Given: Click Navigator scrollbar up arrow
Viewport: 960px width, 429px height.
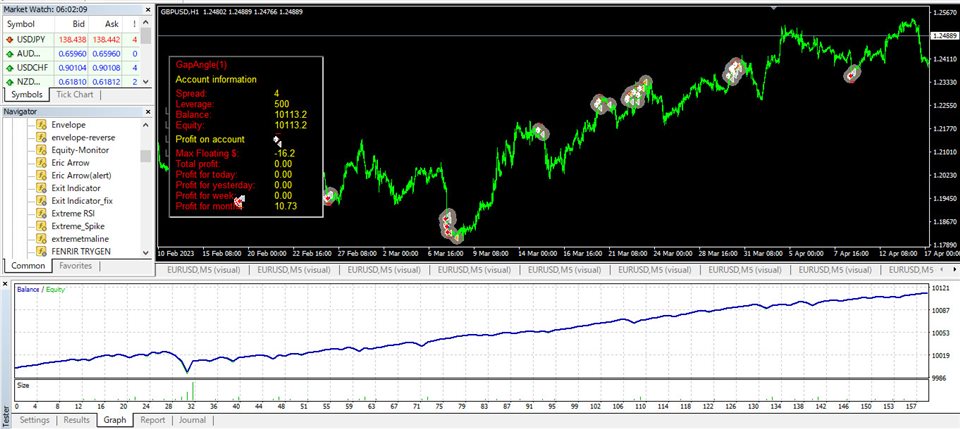Looking at the screenshot, I should pos(146,125).
